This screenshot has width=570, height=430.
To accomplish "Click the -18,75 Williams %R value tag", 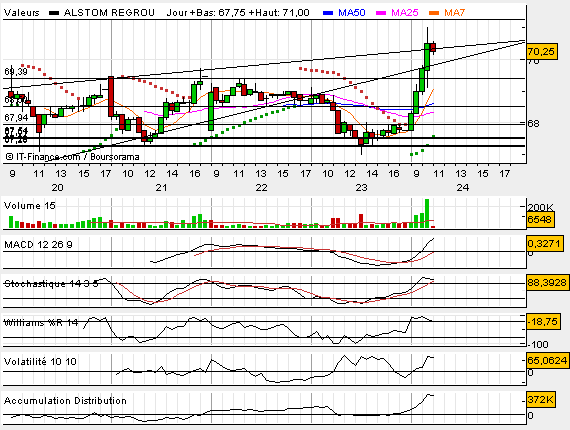I will tap(543, 322).
